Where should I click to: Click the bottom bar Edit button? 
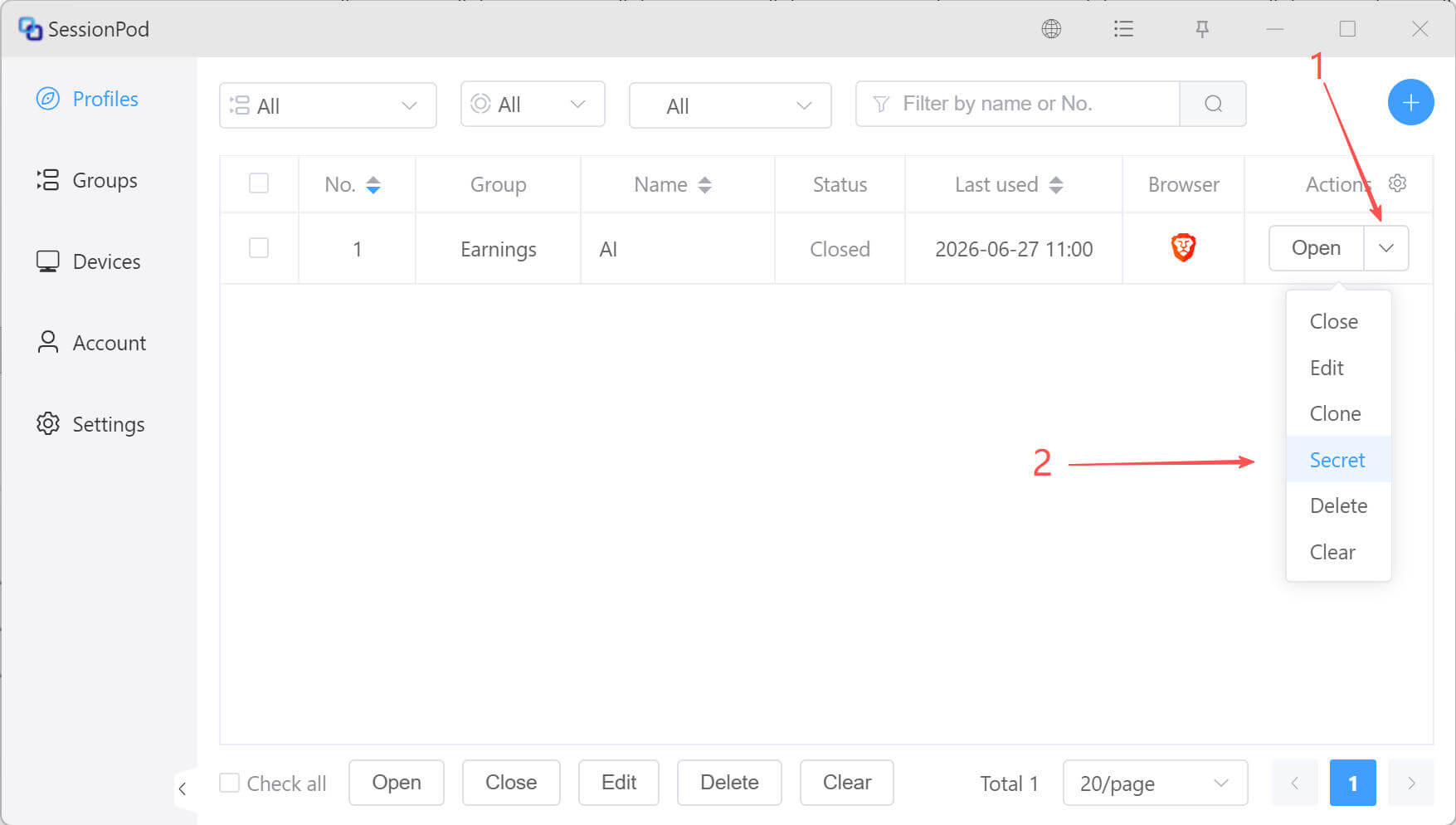619,783
